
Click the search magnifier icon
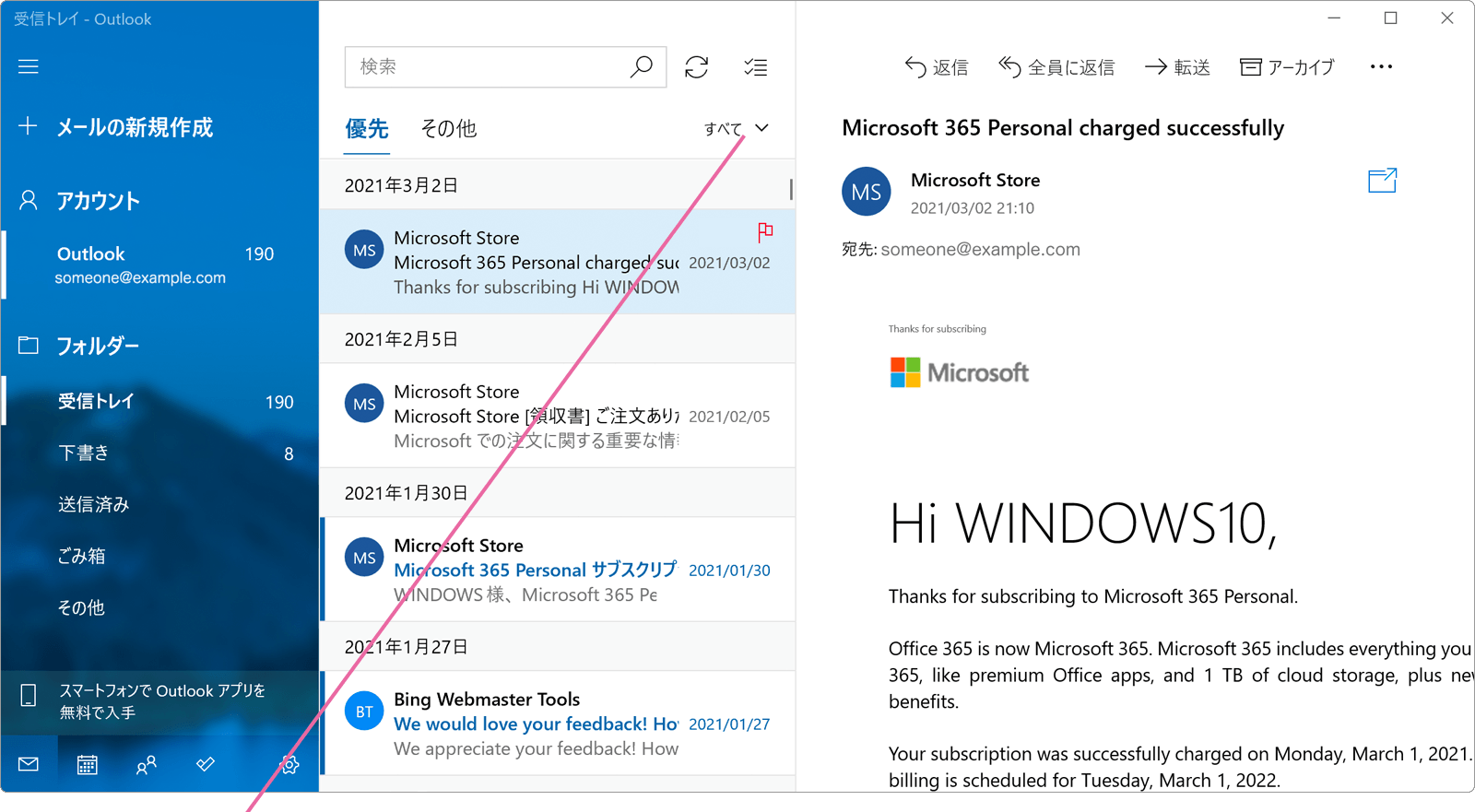pyautogui.click(x=641, y=66)
